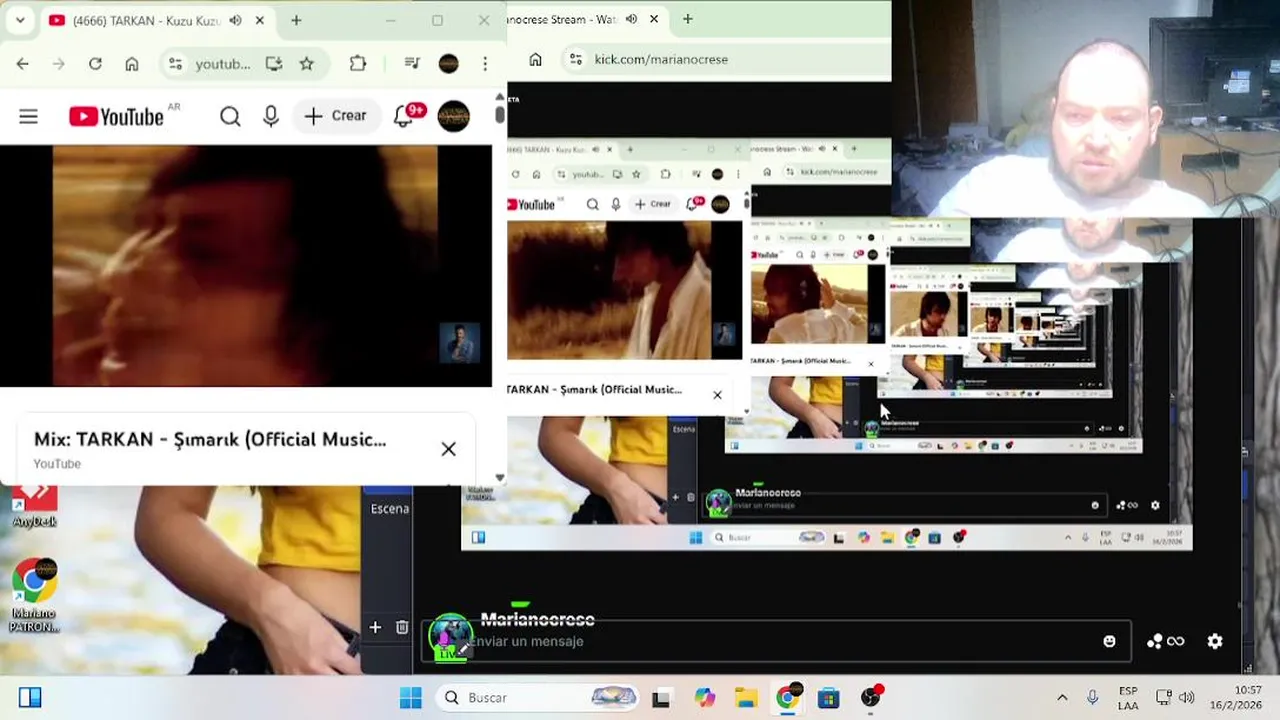The image size is (1280, 720).
Task: Open Copilot from the real taskbar
Action: click(x=705, y=697)
